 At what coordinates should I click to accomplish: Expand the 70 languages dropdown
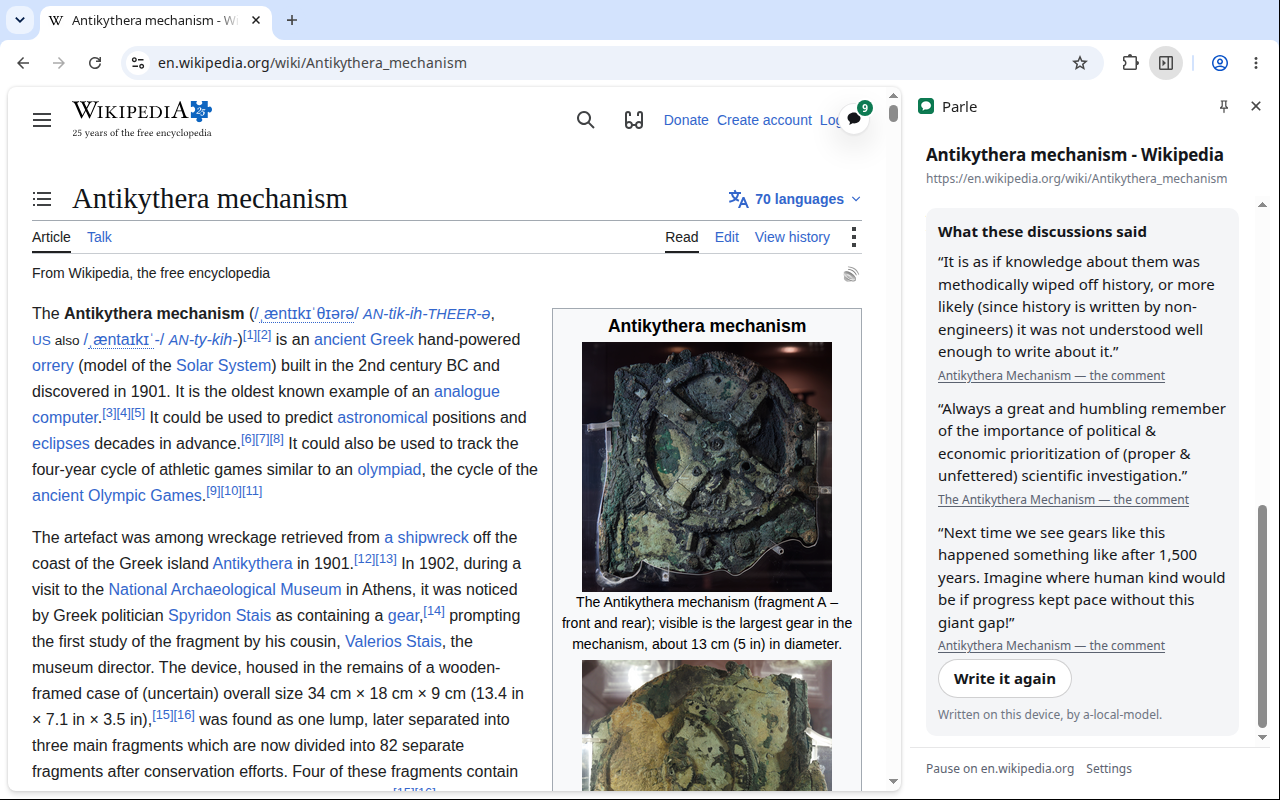[795, 199]
